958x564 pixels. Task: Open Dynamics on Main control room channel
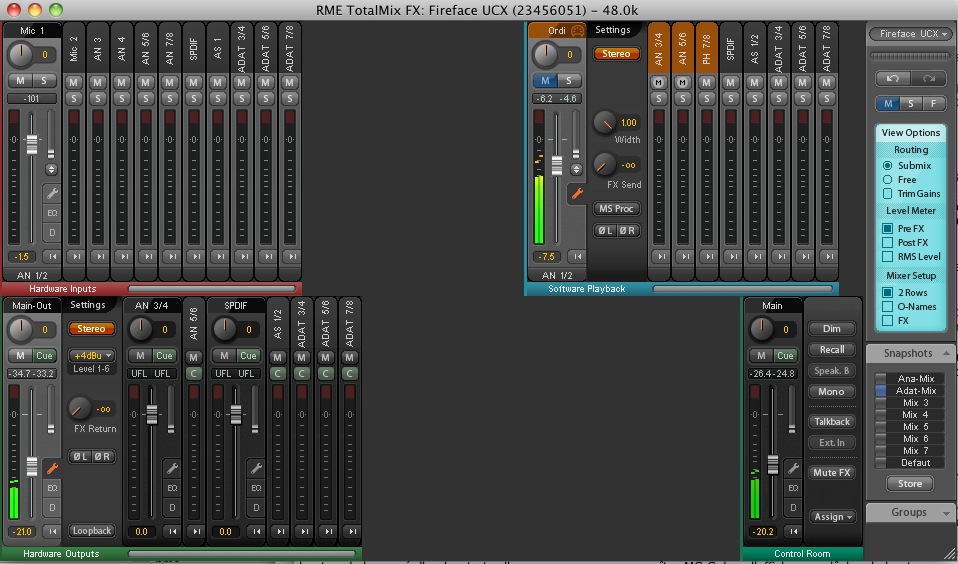tap(793, 508)
